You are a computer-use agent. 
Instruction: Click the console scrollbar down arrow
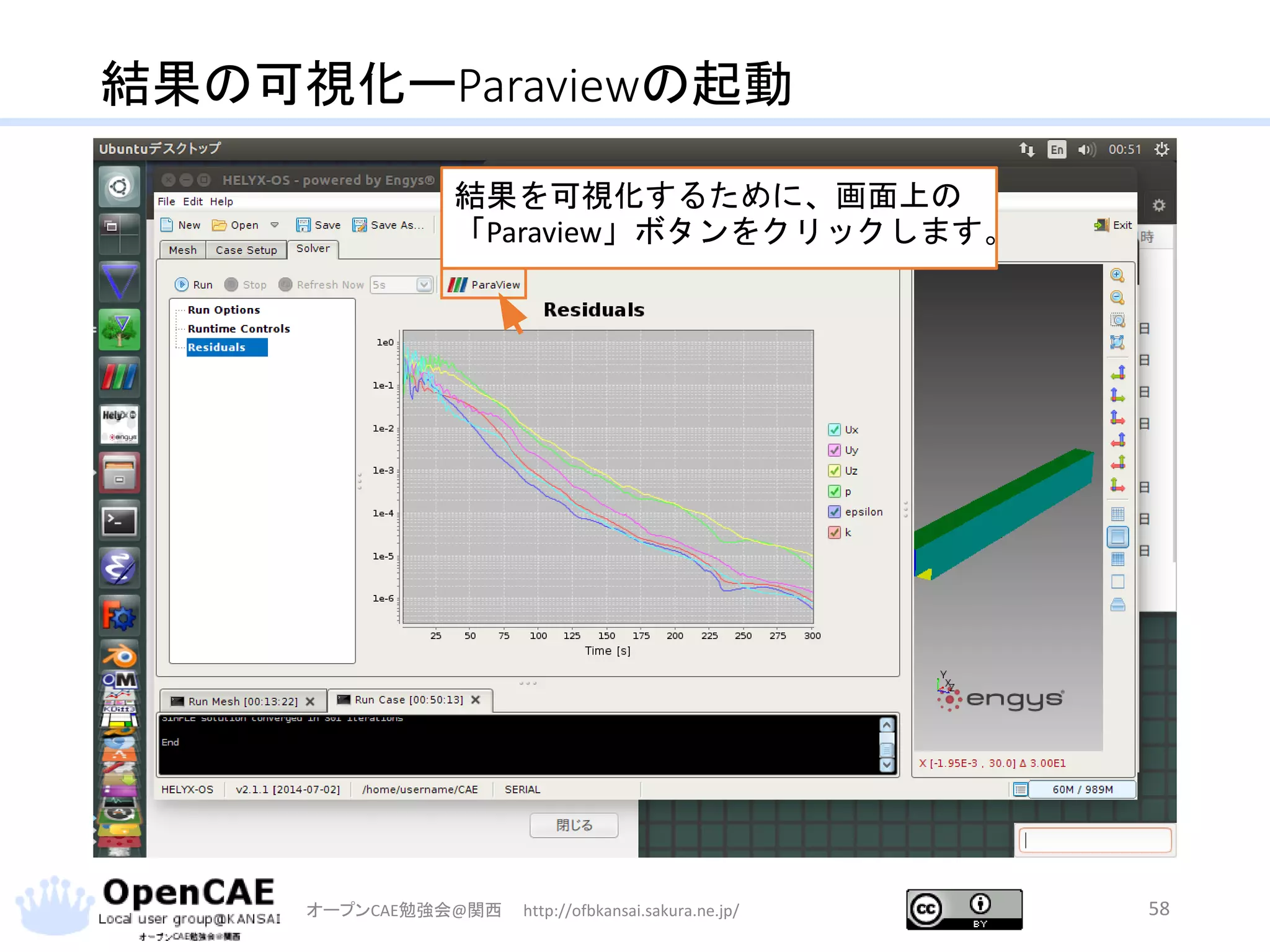(887, 765)
